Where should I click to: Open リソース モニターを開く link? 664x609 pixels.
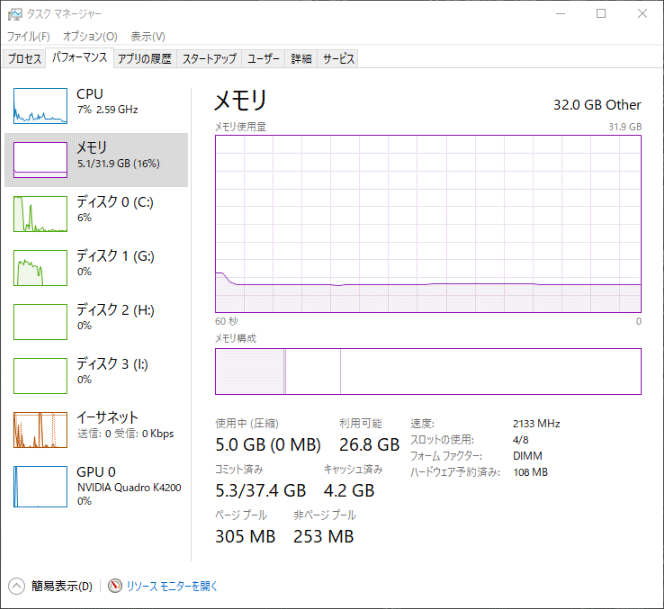tap(172, 586)
